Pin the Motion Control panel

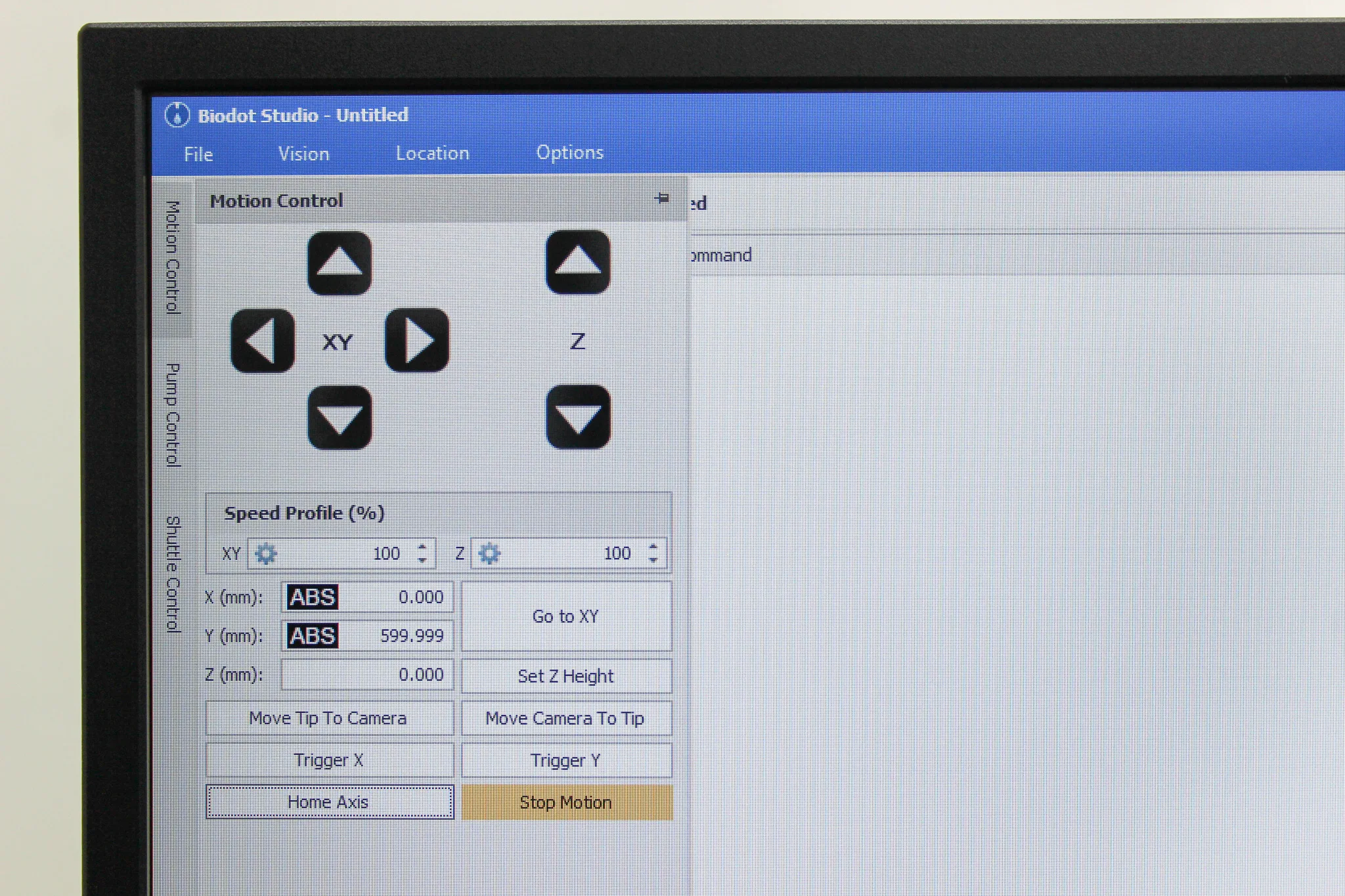[662, 198]
